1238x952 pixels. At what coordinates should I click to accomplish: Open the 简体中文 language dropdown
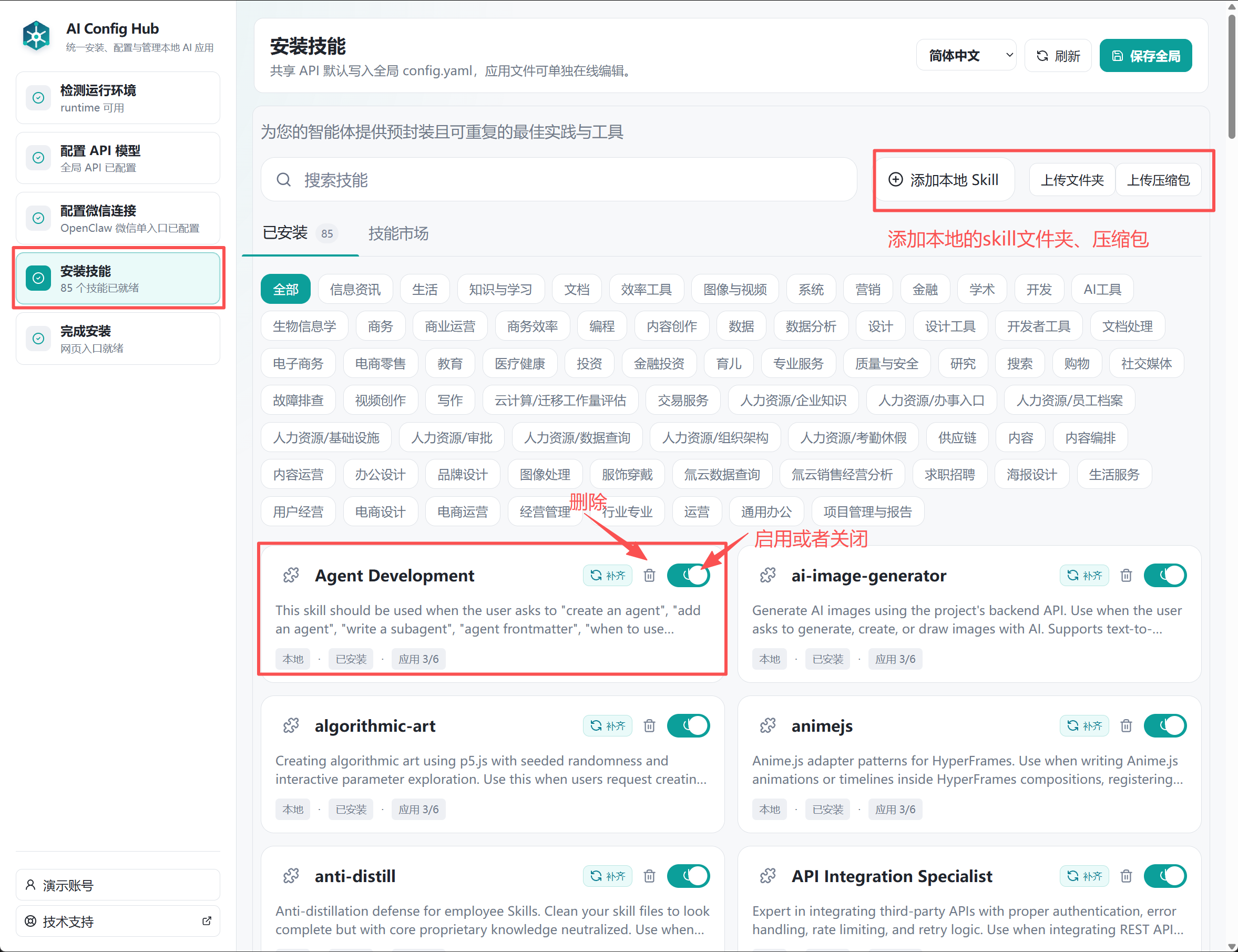(x=967, y=56)
